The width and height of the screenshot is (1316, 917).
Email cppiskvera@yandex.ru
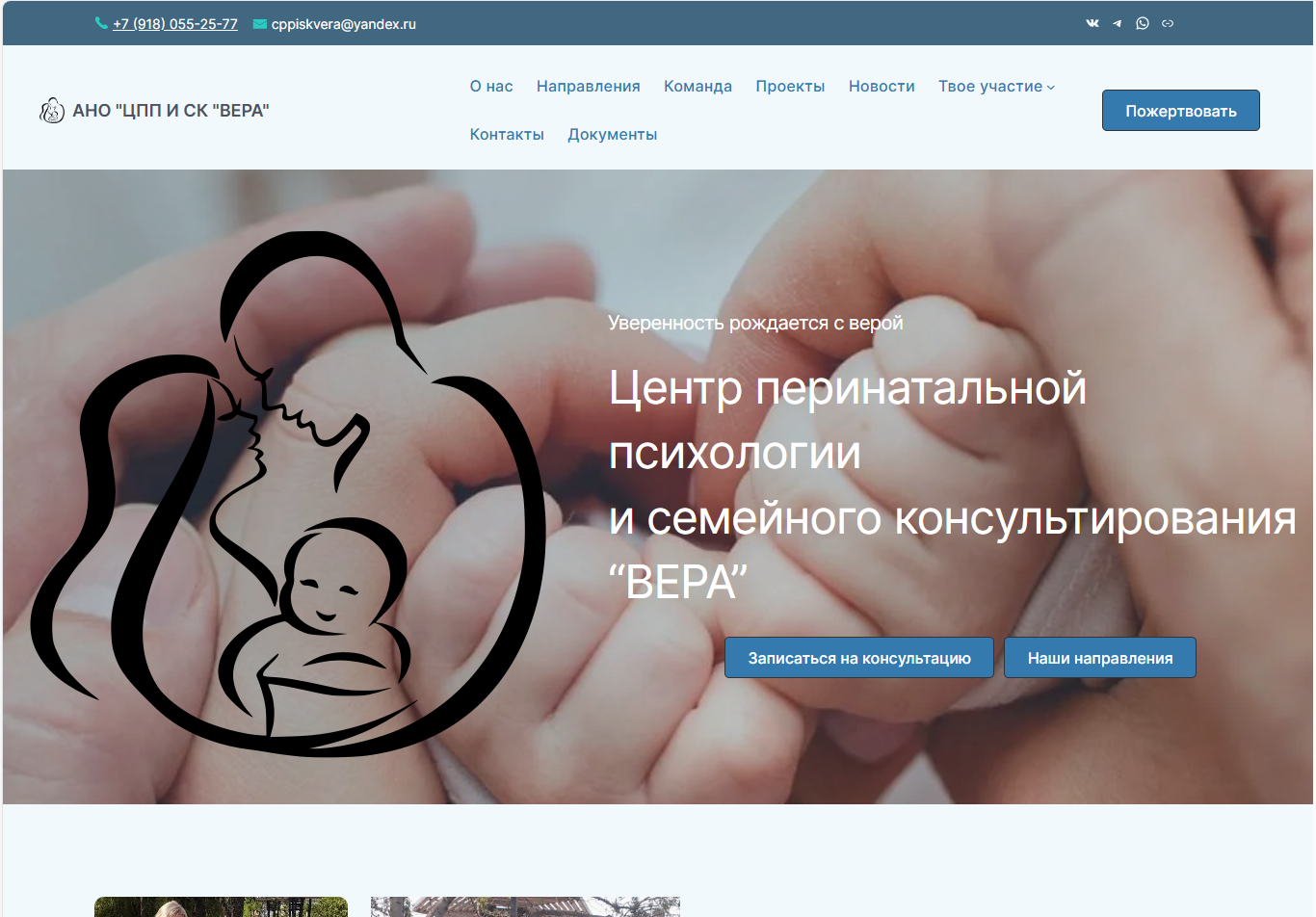(x=344, y=24)
